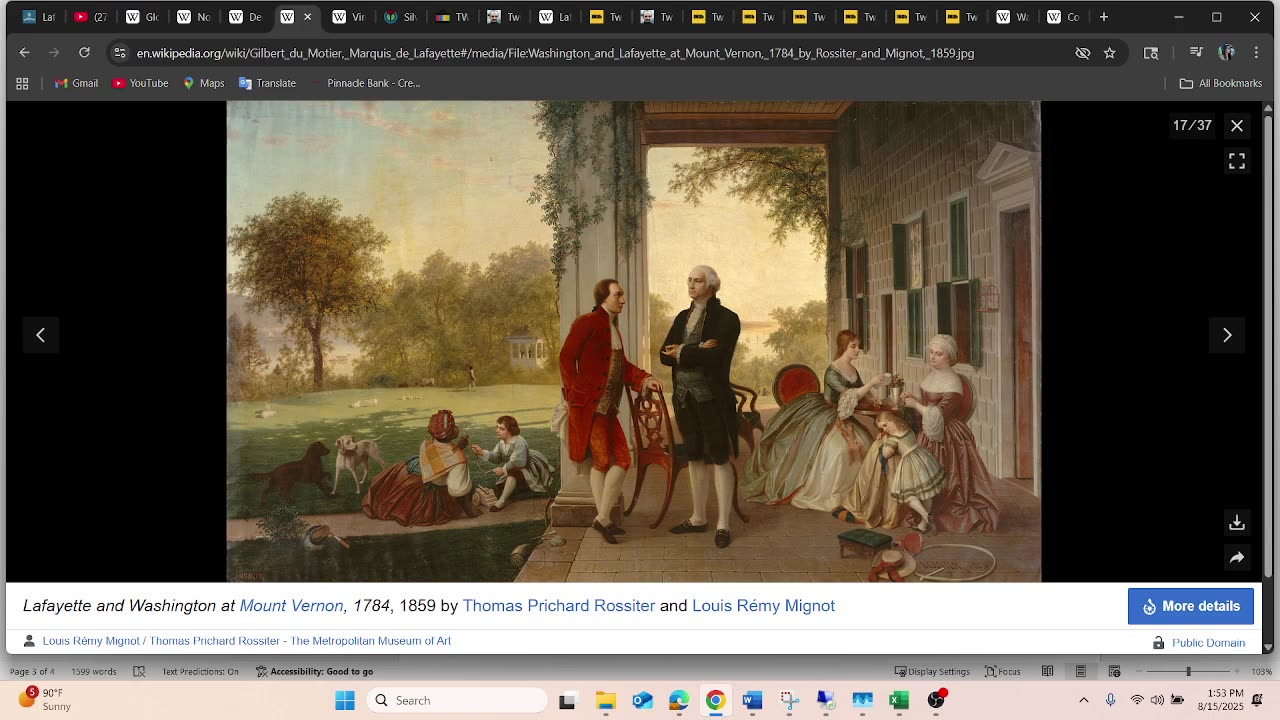Share the image using the share arrow icon
The width and height of the screenshot is (1280, 720).
click(x=1237, y=558)
